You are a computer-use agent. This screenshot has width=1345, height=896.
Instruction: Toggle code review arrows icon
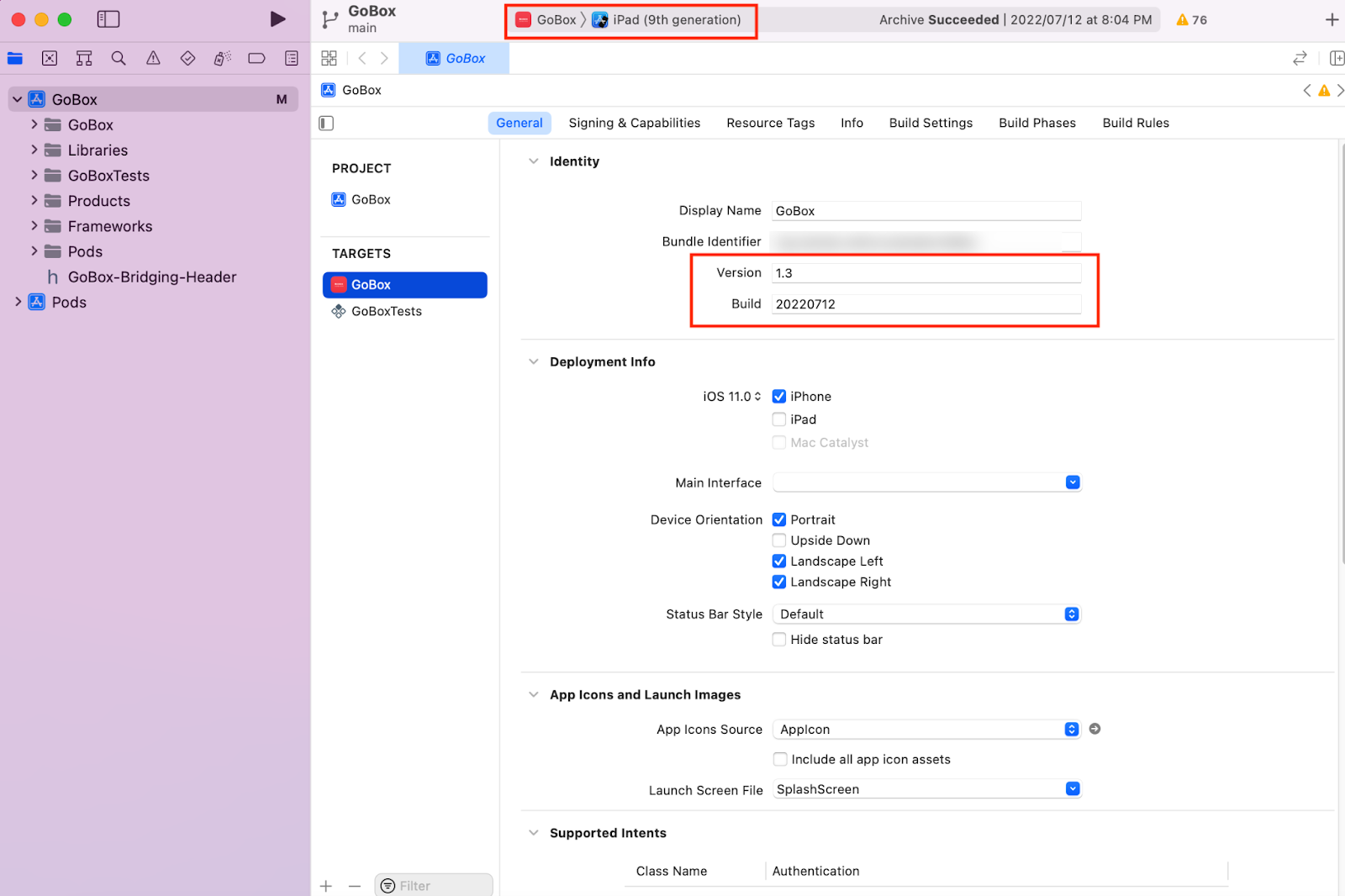(x=1300, y=58)
